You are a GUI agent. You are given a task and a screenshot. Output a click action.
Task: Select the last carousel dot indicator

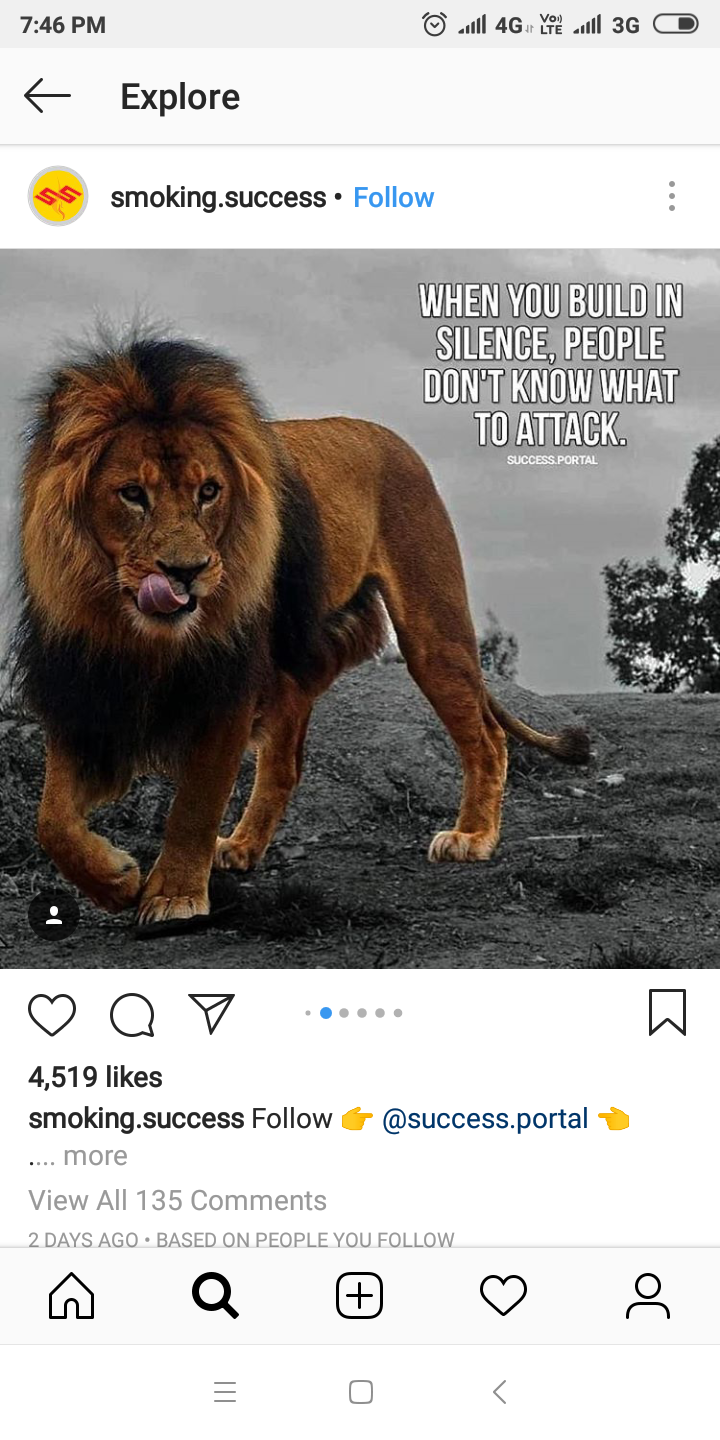tap(398, 1013)
